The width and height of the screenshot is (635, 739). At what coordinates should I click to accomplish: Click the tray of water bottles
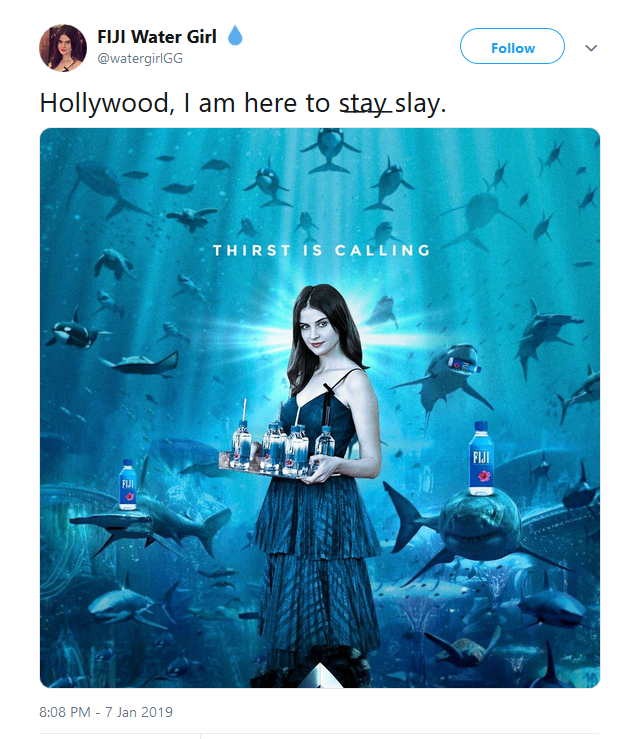[278, 450]
